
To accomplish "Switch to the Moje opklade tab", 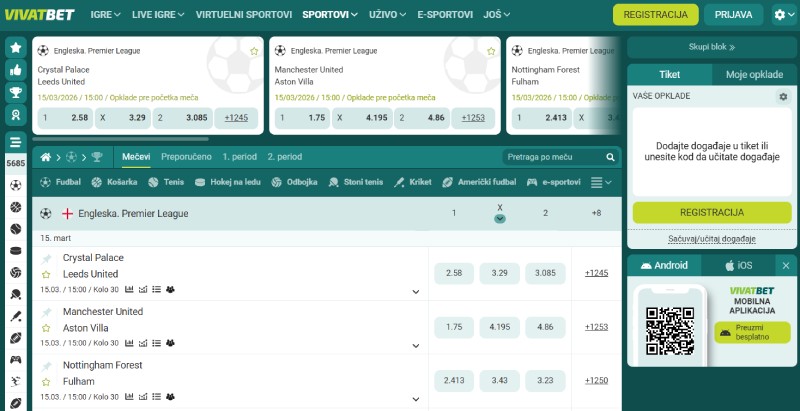I will point(754,75).
